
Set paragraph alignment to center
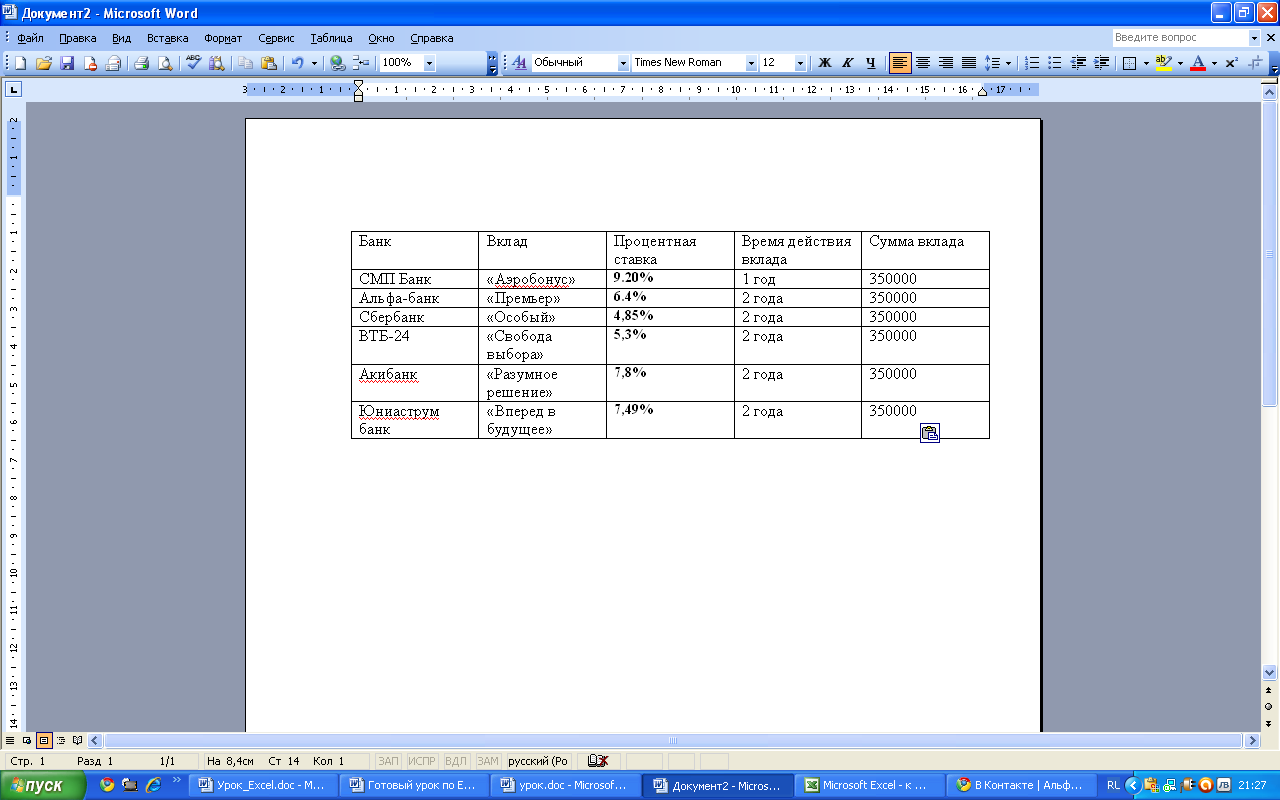(x=923, y=62)
